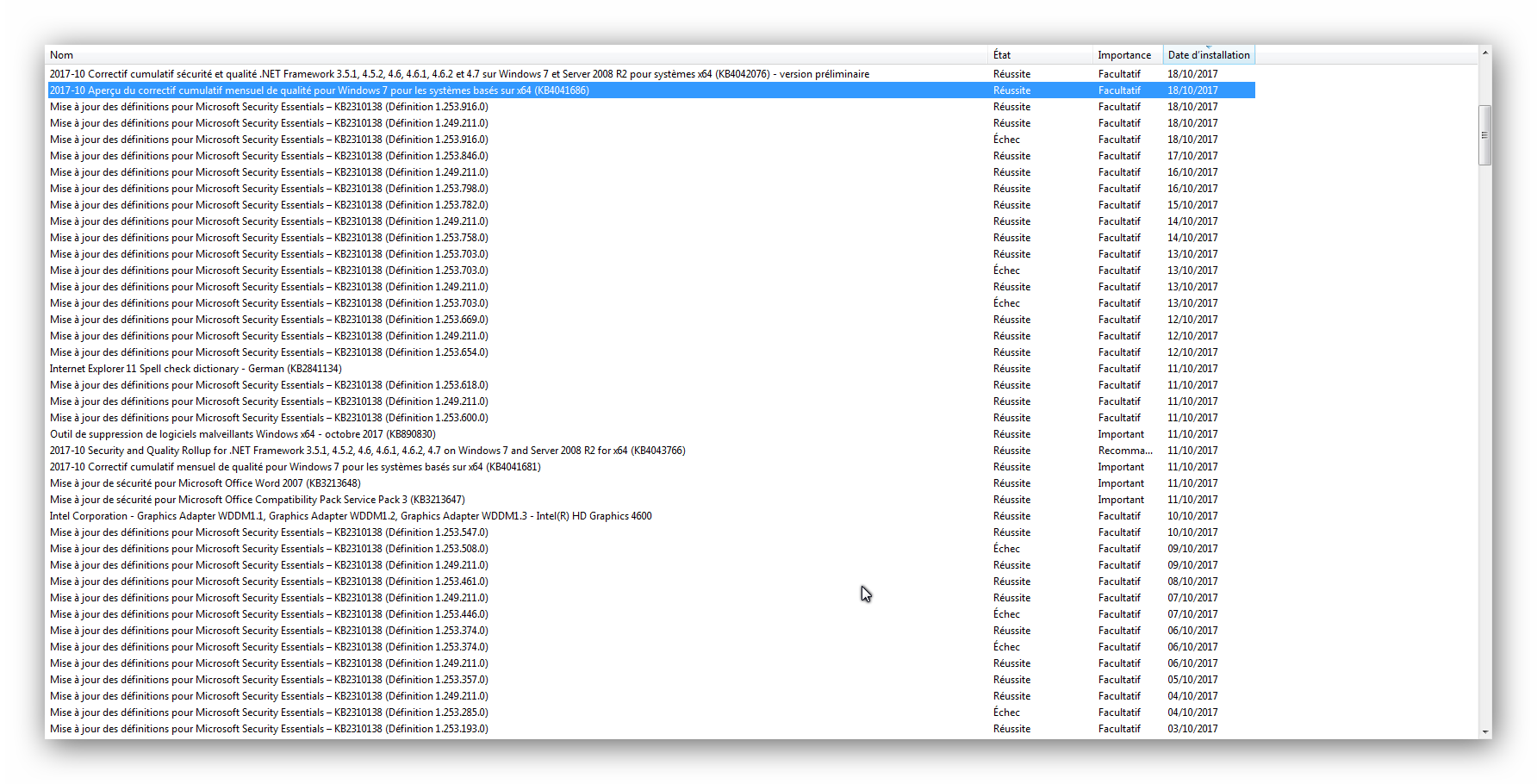Select the Outil de suppression de logiciels malveillants entry

click(243, 434)
